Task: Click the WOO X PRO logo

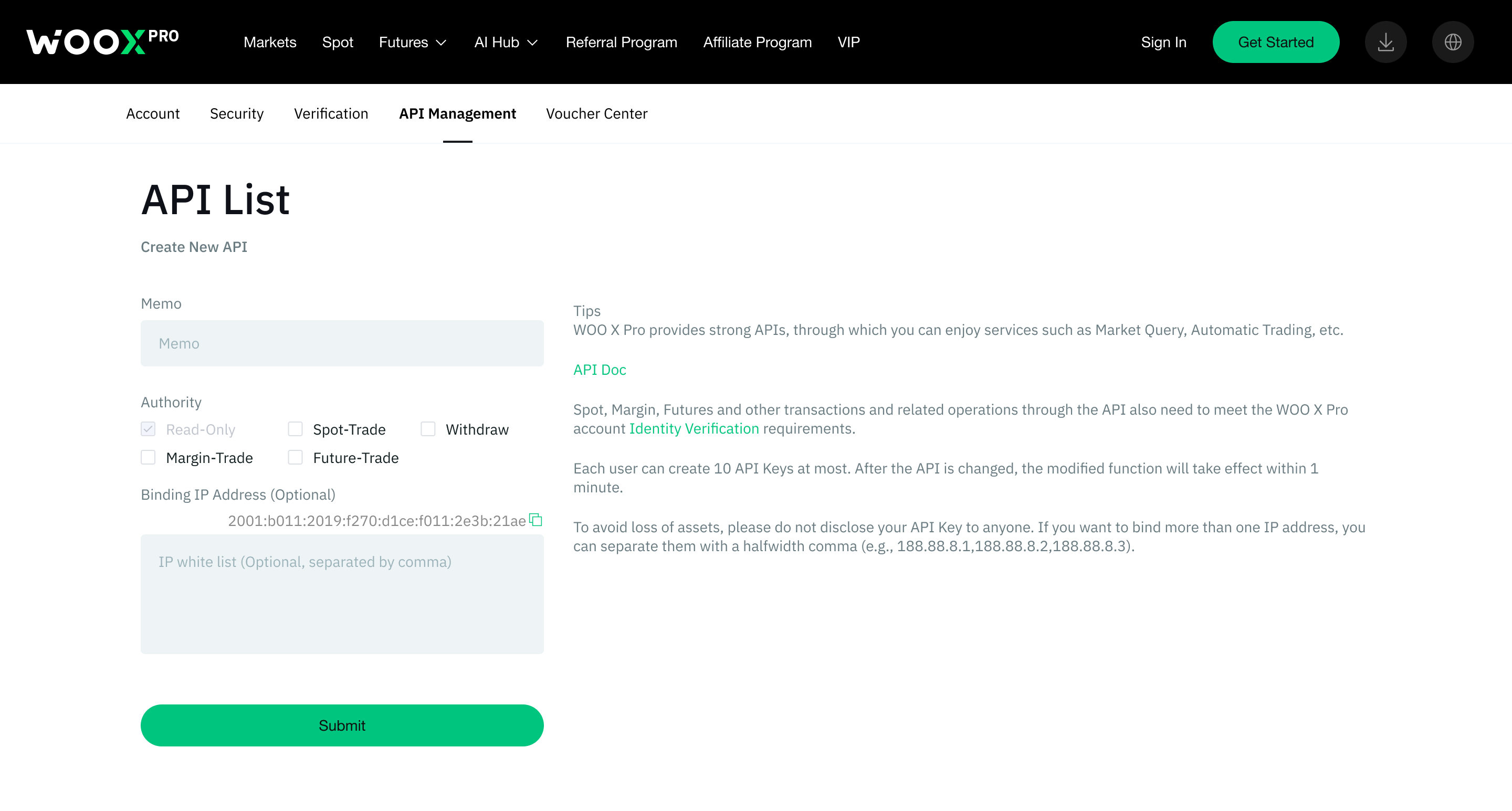Action: (x=103, y=41)
